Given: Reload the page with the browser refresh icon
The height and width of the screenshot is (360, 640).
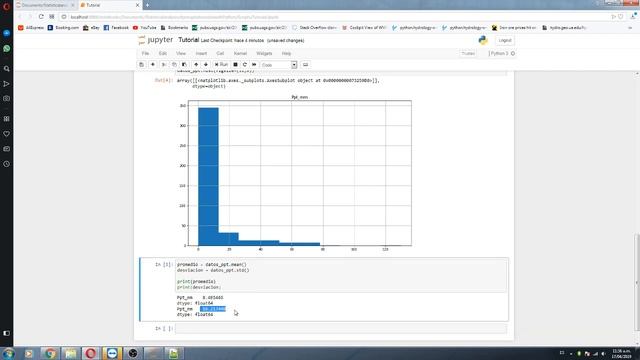Looking at the screenshot, I should pos(41,17).
